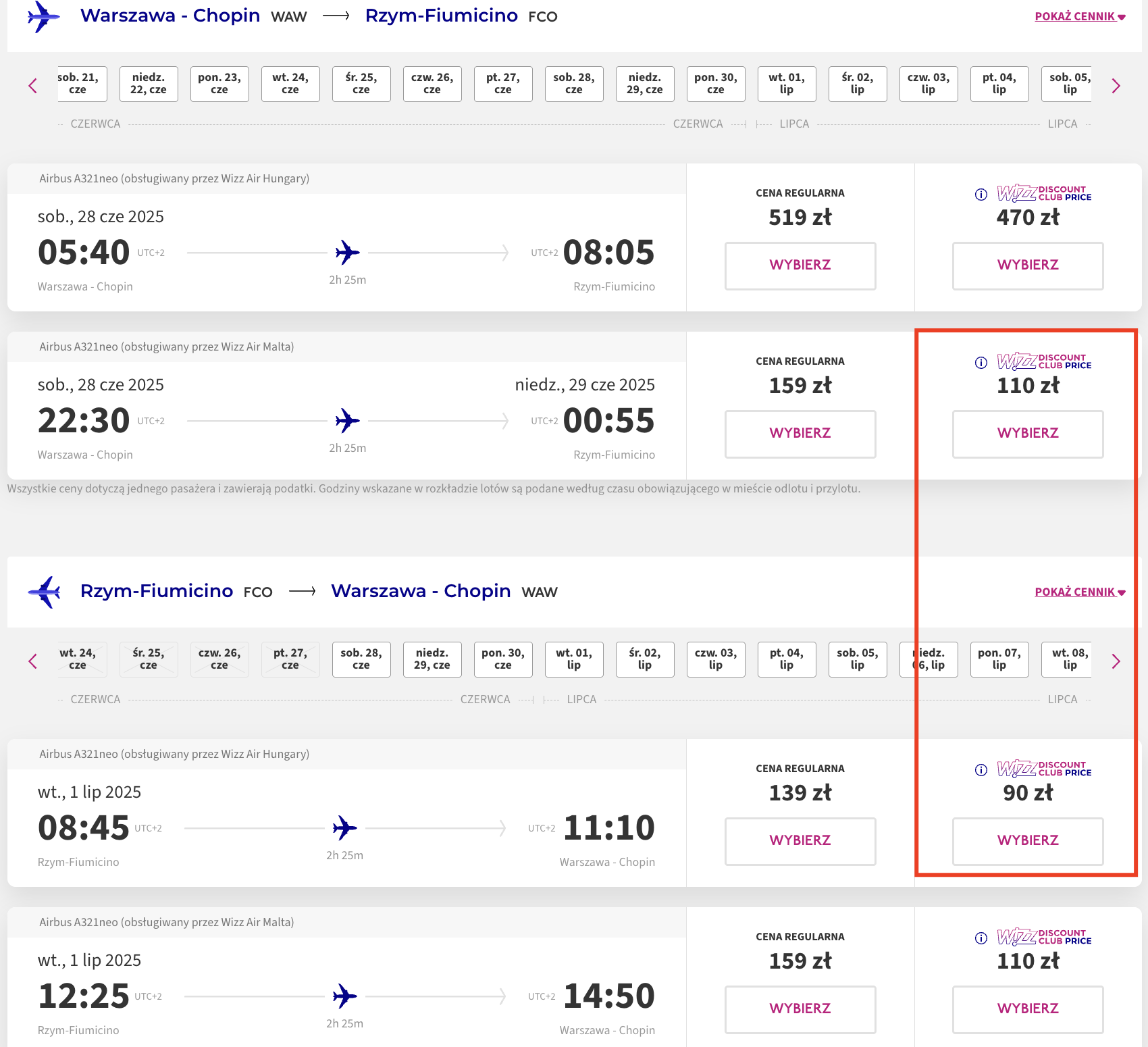Click info icon beside 90 zł club price
Viewport: 1148px width, 1047px height.
coord(981,770)
